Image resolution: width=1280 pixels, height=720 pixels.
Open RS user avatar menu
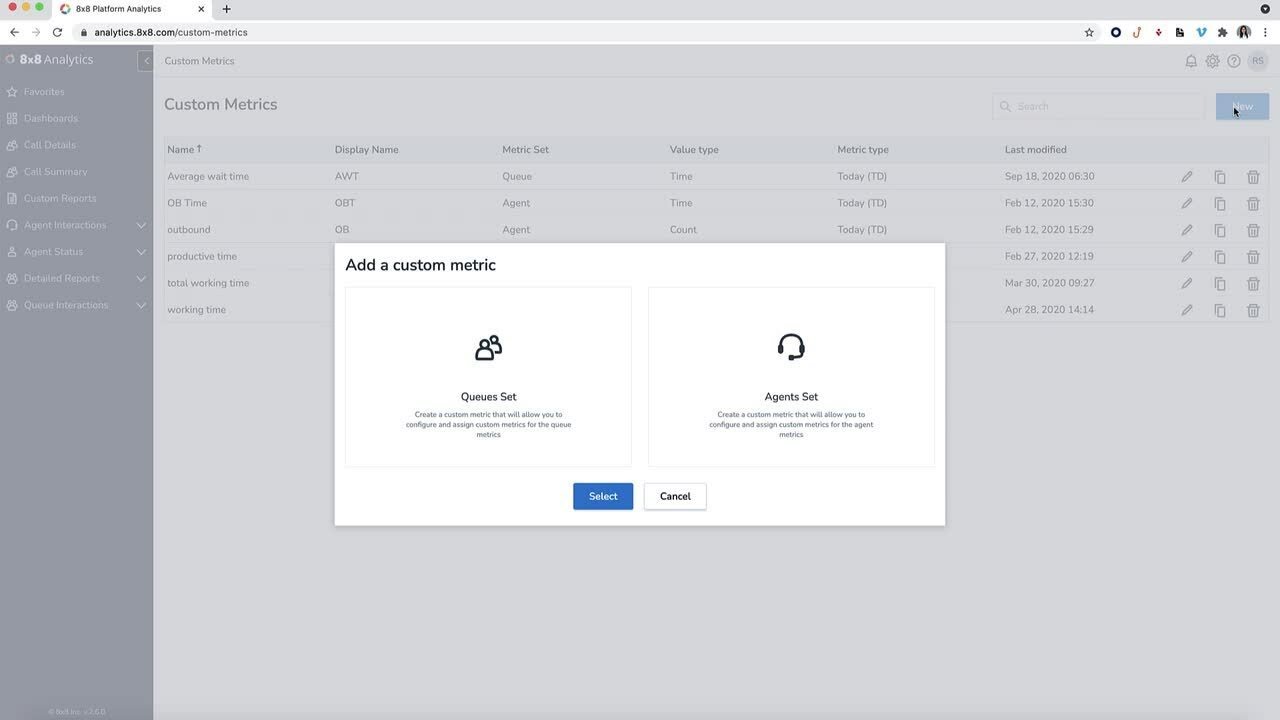pos(1258,61)
